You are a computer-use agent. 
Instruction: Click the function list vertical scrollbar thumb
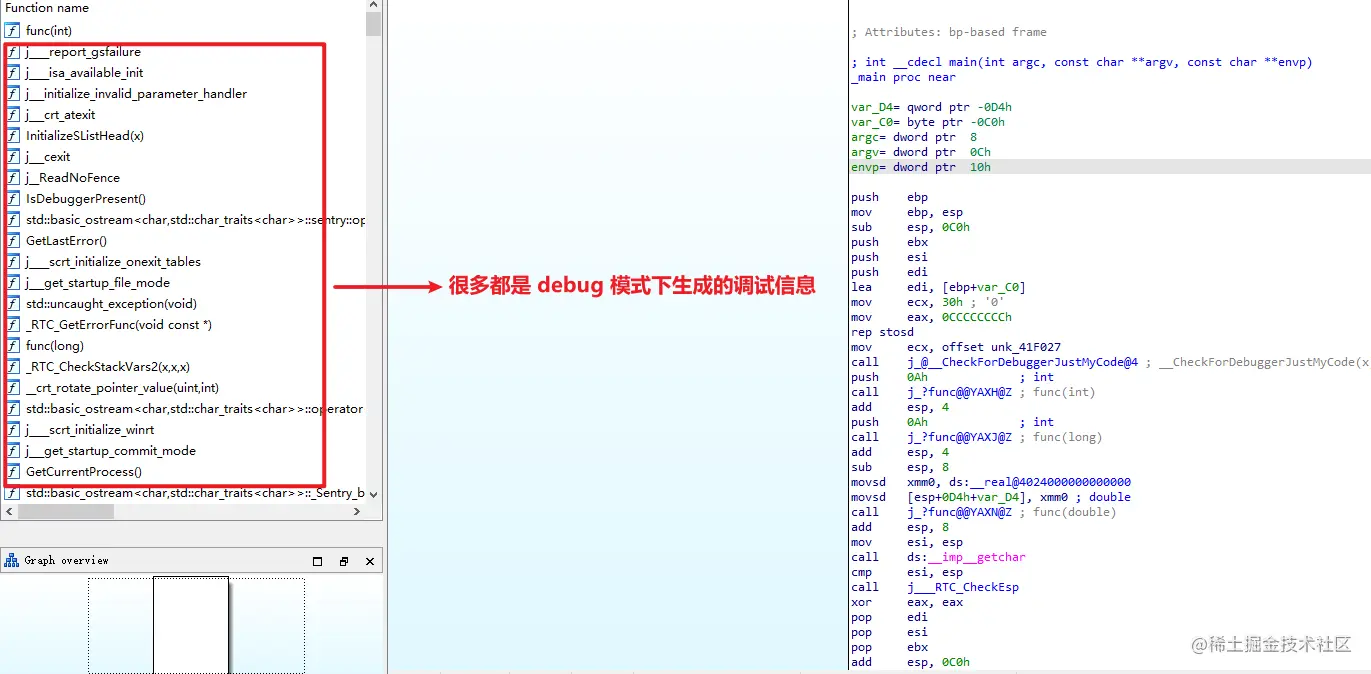pyautogui.click(x=374, y=23)
